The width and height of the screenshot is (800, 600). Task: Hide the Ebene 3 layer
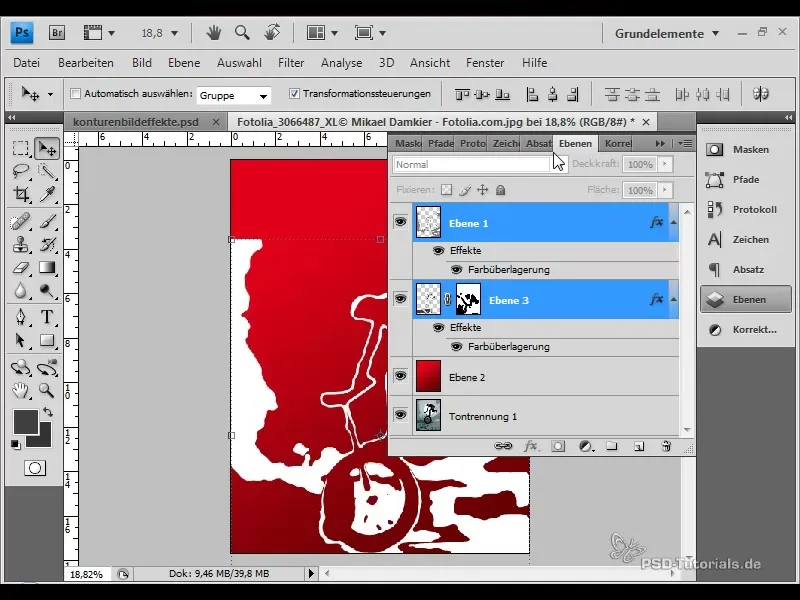[x=401, y=298]
